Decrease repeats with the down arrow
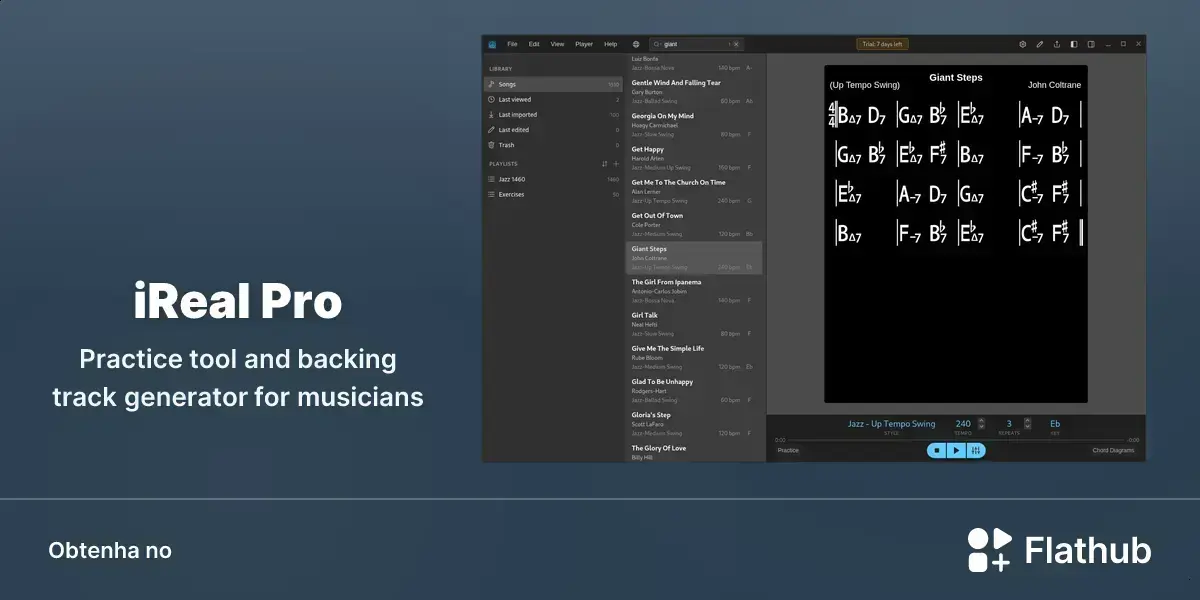 1025,428
